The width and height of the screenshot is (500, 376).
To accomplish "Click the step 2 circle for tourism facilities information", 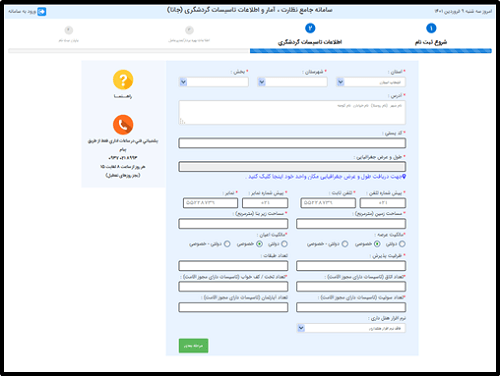I will click(x=310, y=28).
